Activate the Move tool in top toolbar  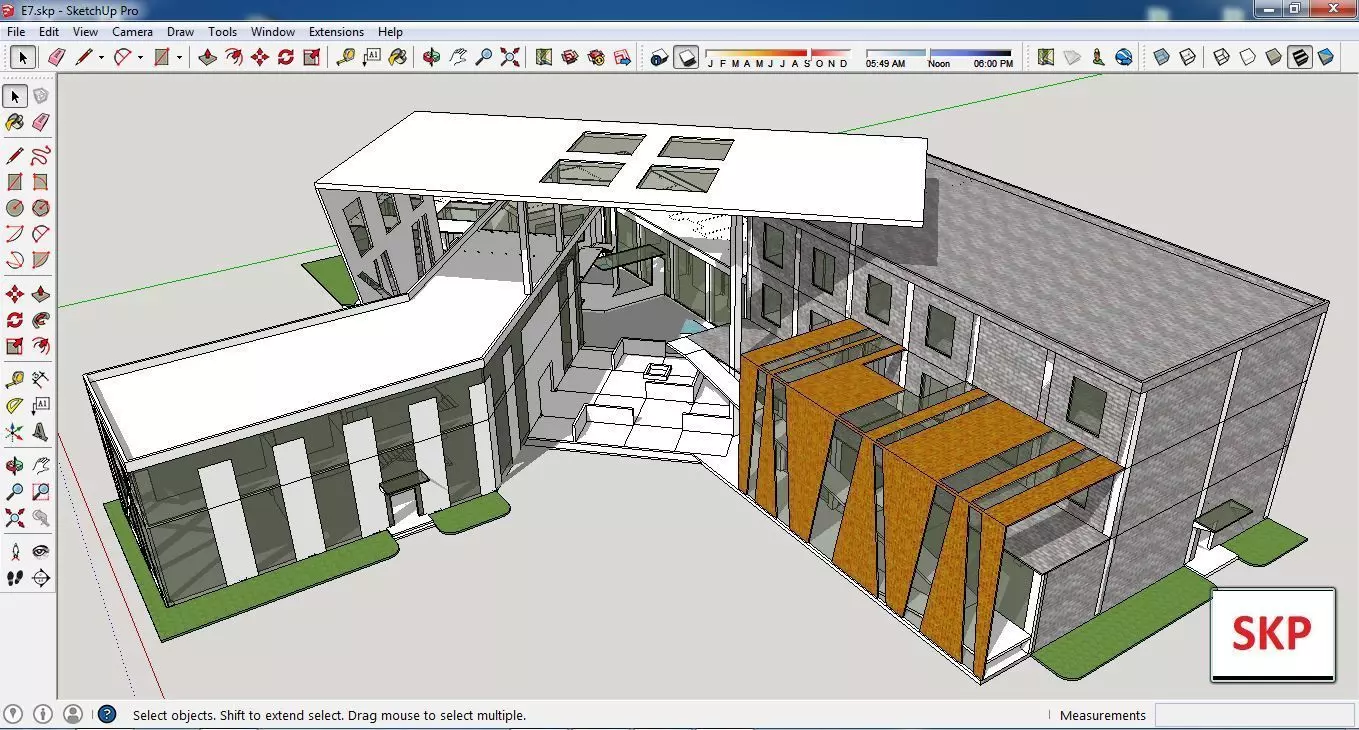click(260, 57)
